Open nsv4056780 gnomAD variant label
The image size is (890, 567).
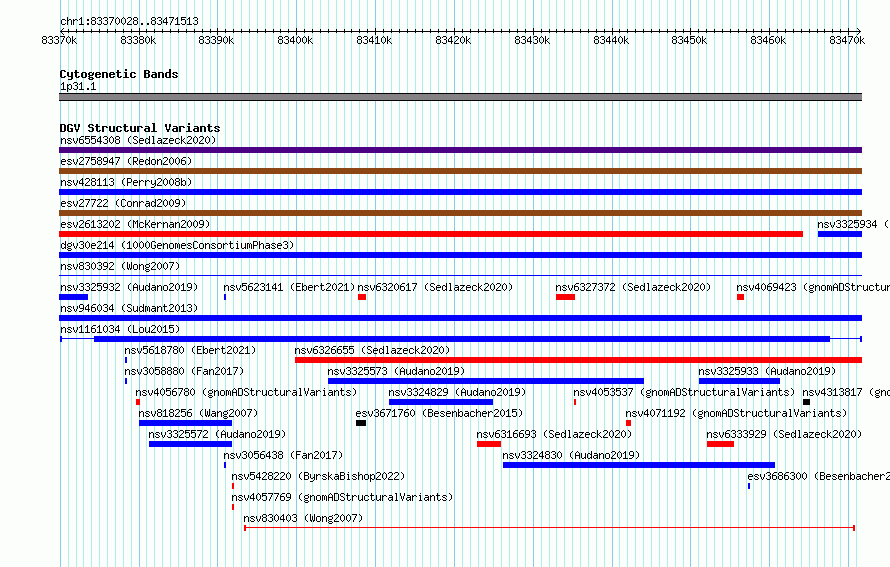[x=246, y=392]
